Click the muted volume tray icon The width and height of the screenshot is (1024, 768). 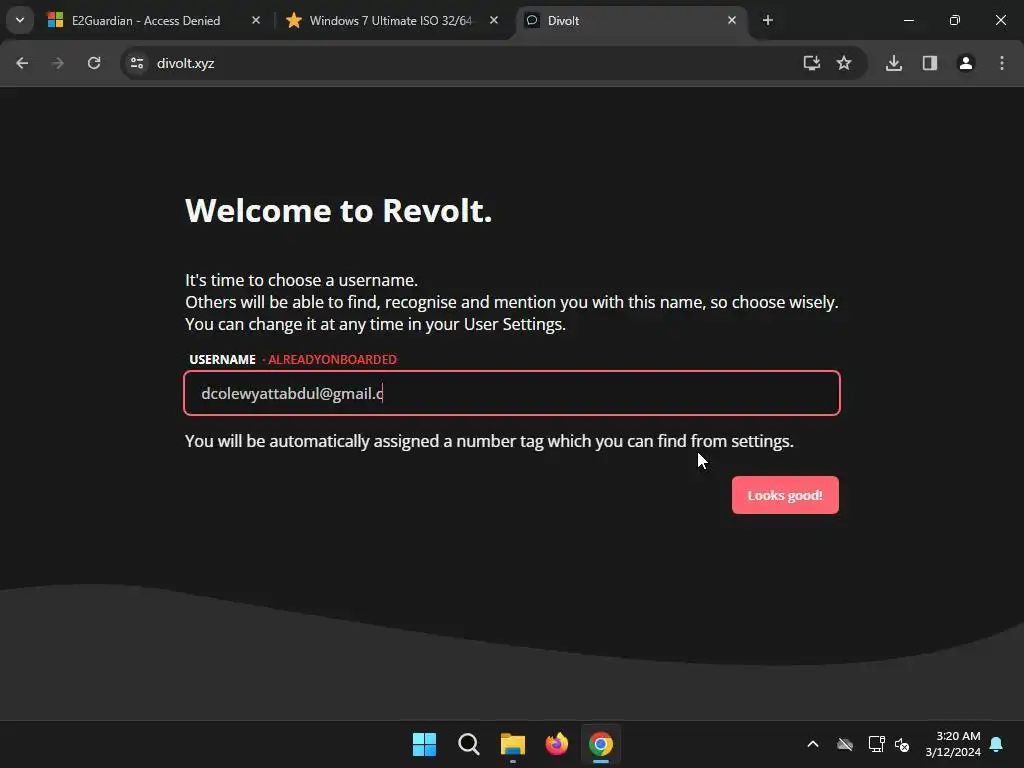[902, 744]
